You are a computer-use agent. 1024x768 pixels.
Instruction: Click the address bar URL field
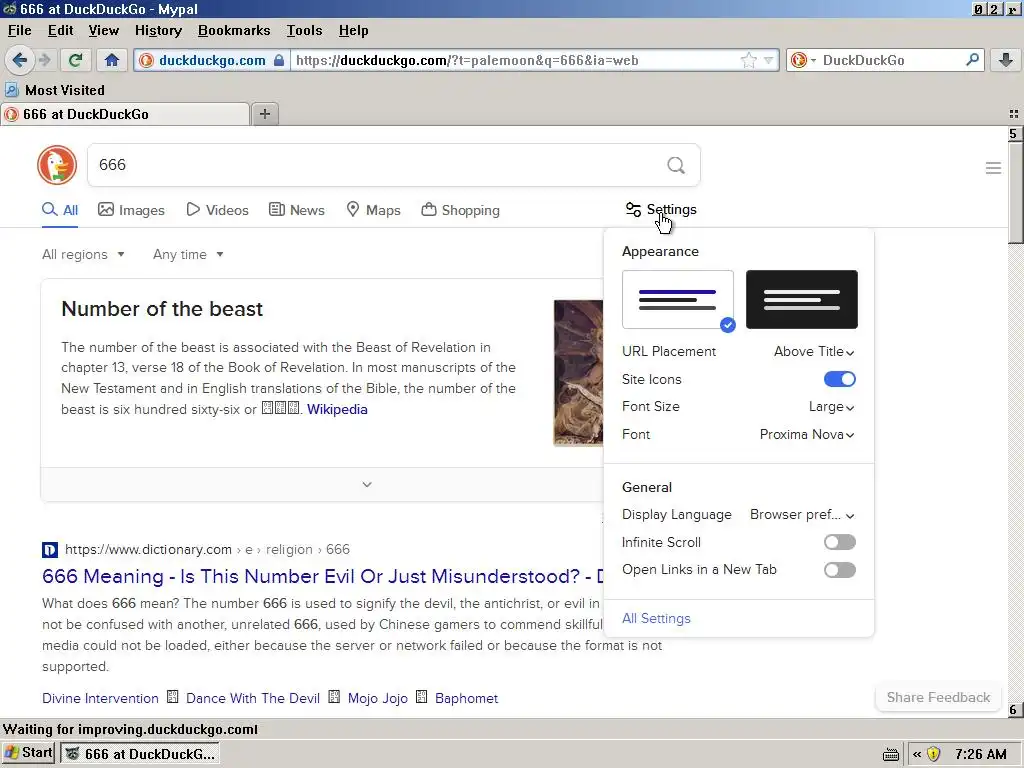(x=516, y=60)
